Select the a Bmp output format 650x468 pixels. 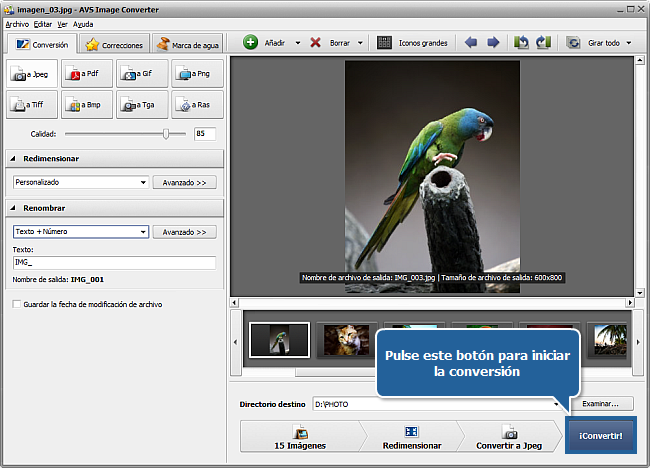[87, 105]
